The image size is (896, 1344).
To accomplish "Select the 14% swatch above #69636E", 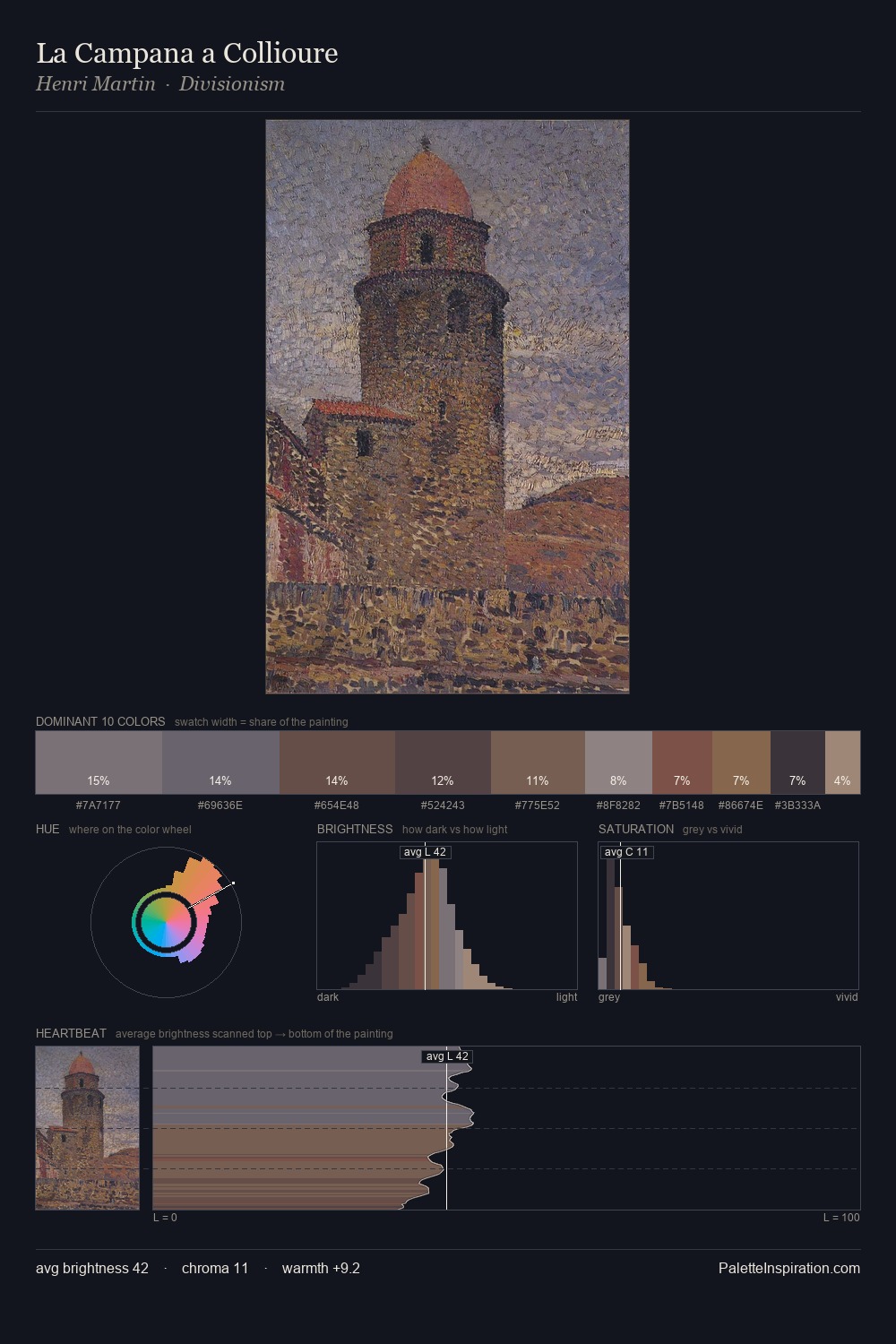I will tap(220, 762).
